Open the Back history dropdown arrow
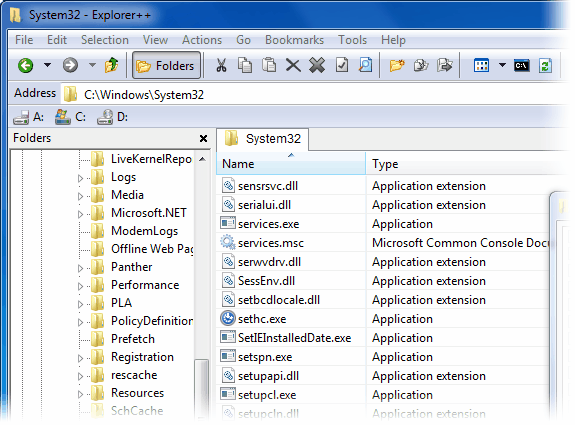The width and height of the screenshot is (575, 425). 47,65
